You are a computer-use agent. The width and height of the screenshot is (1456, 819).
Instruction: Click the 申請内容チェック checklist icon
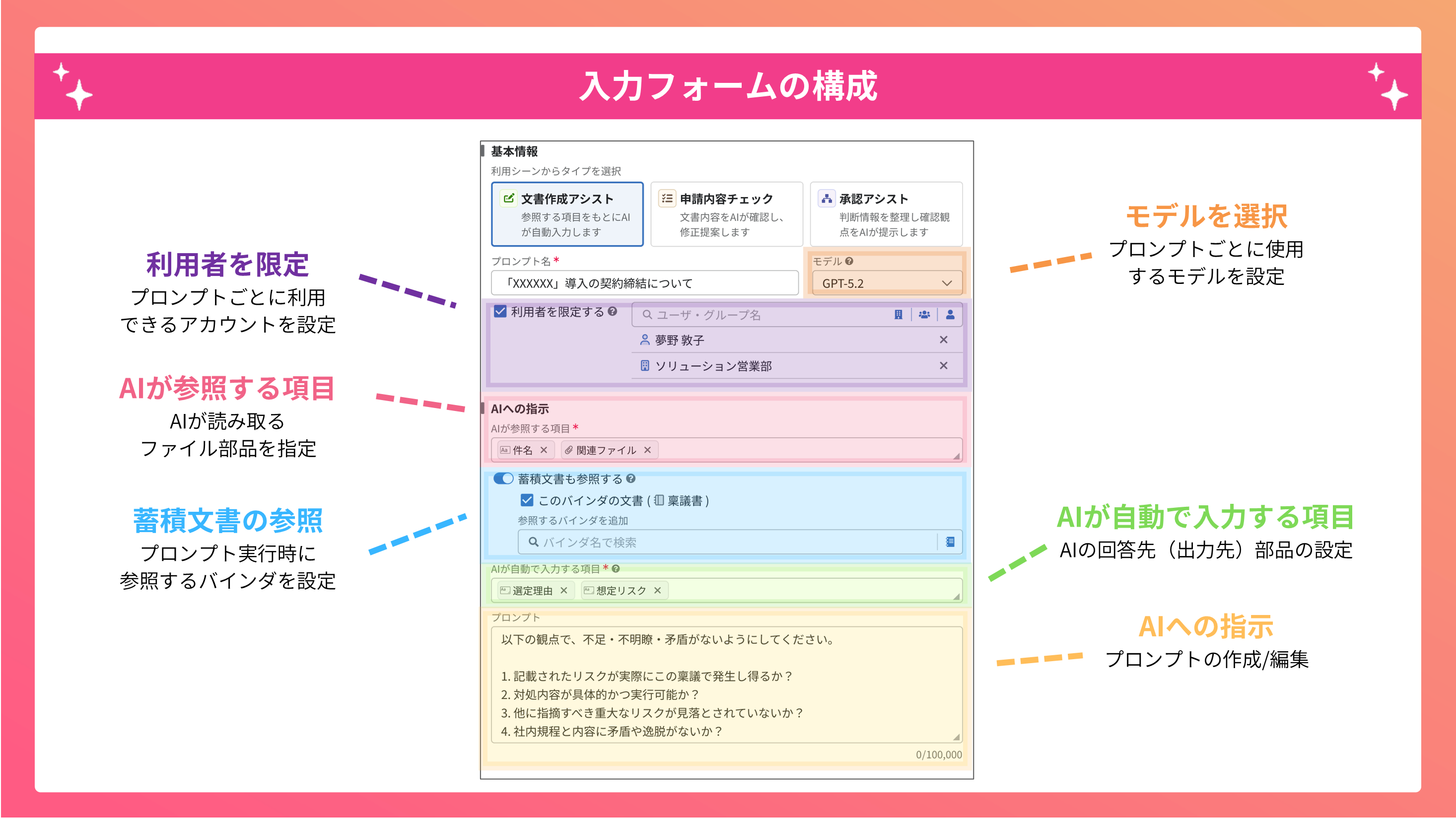[668, 198]
